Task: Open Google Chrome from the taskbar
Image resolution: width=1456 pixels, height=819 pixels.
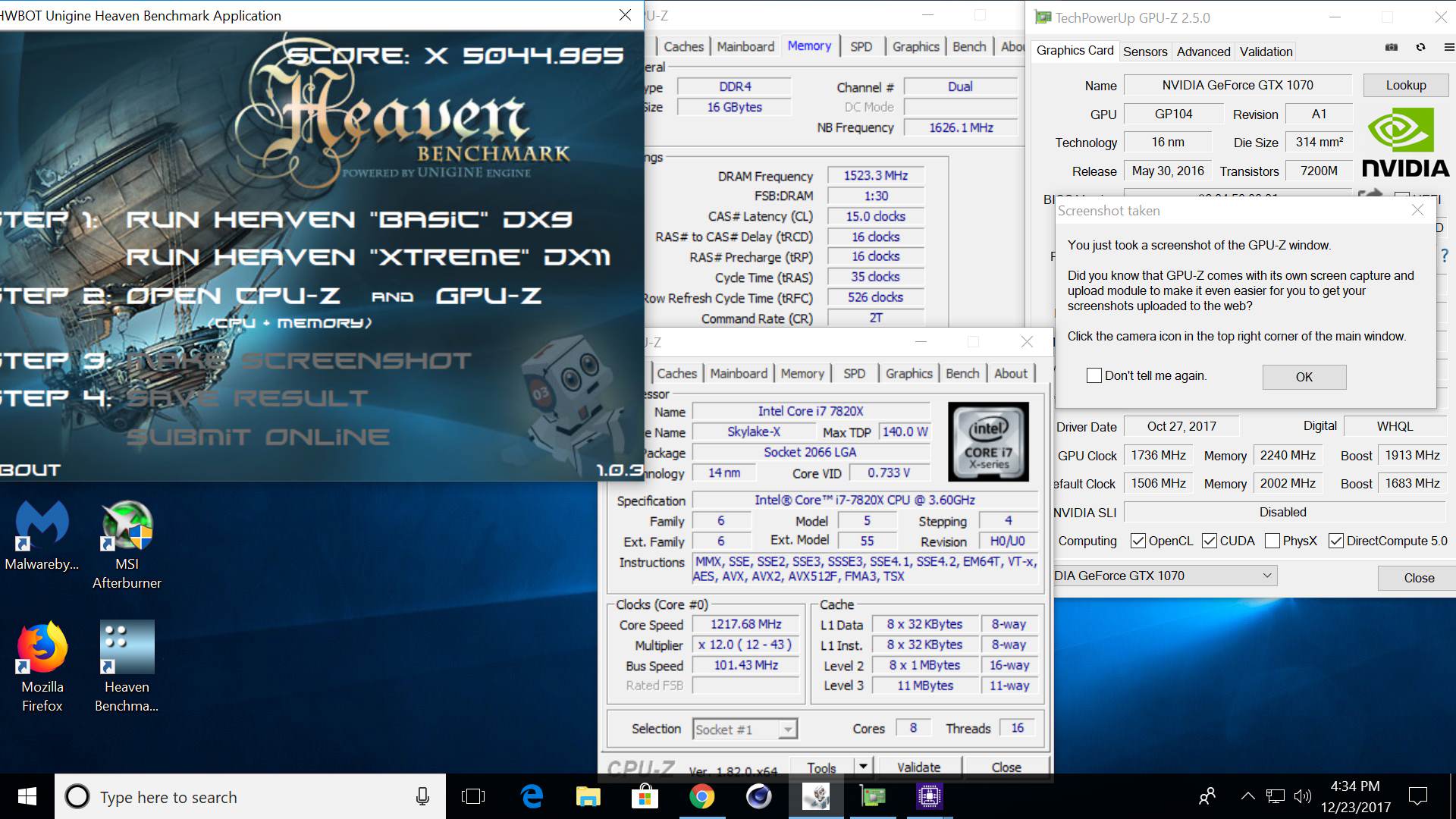Action: [x=702, y=796]
